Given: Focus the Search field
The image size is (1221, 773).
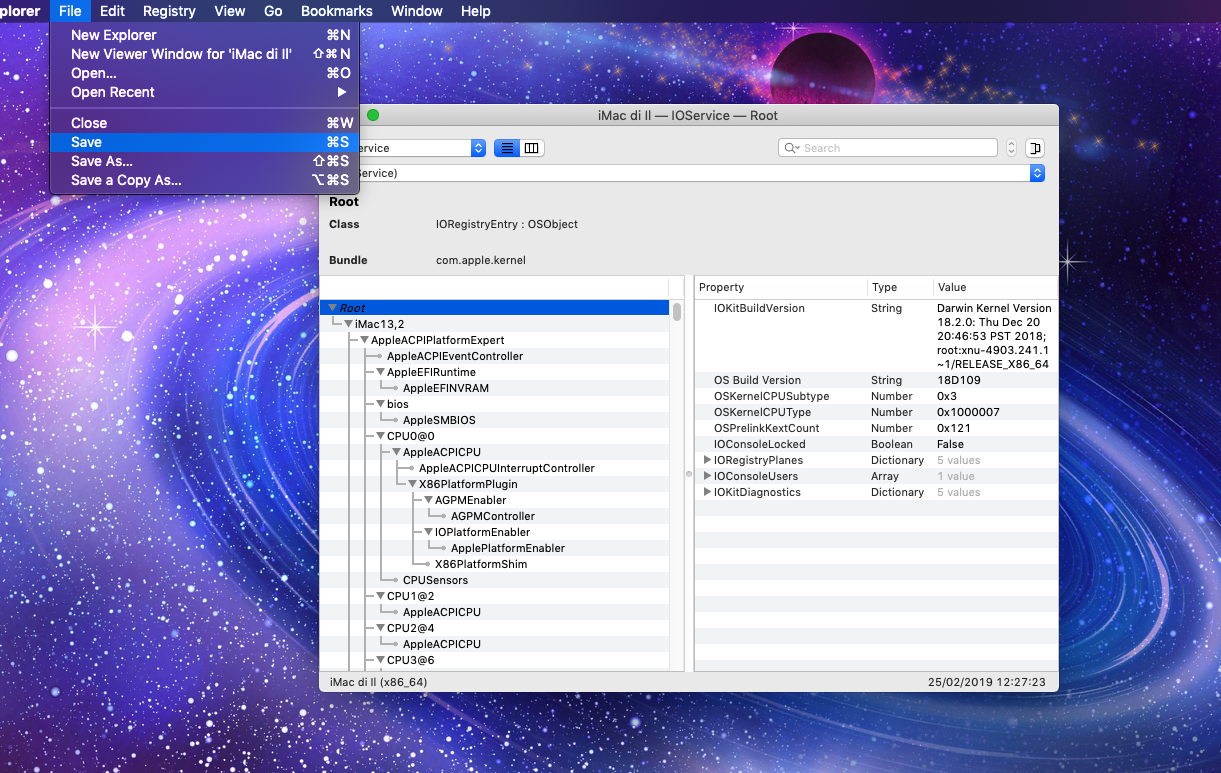Looking at the screenshot, I should pyautogui.click(x=888, y=148).
